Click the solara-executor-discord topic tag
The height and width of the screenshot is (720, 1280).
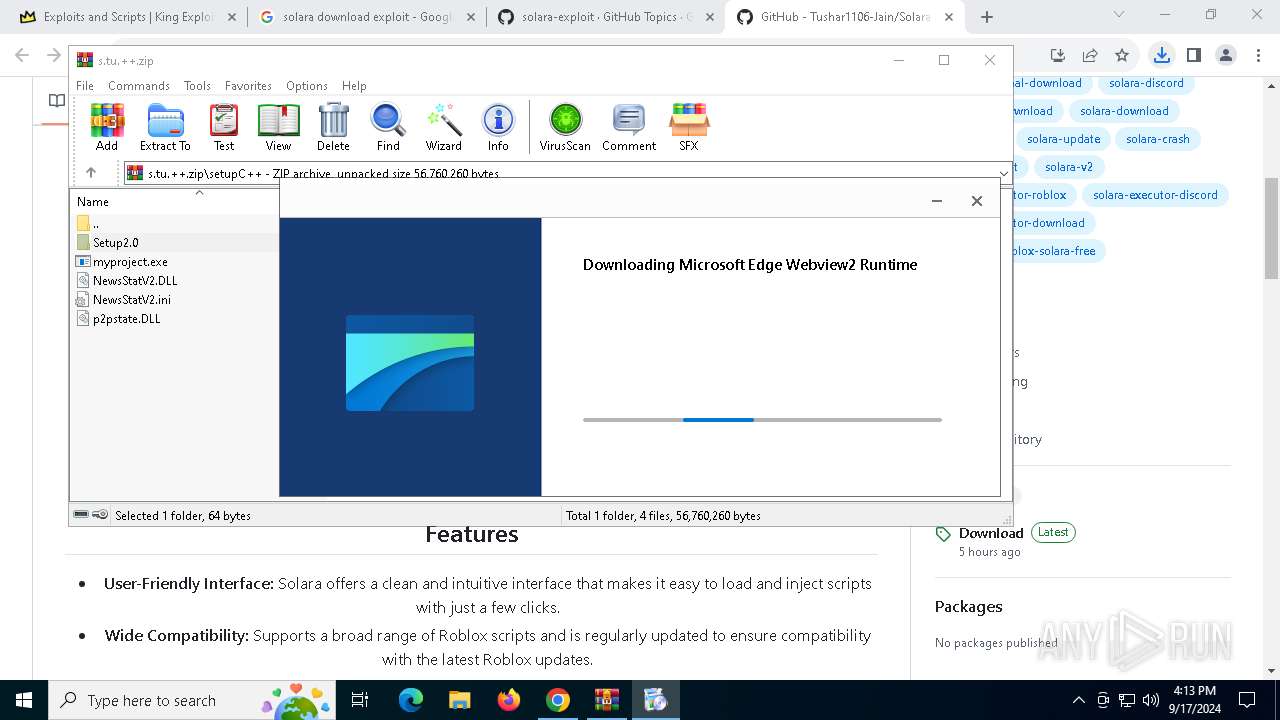coord(1155,195)
